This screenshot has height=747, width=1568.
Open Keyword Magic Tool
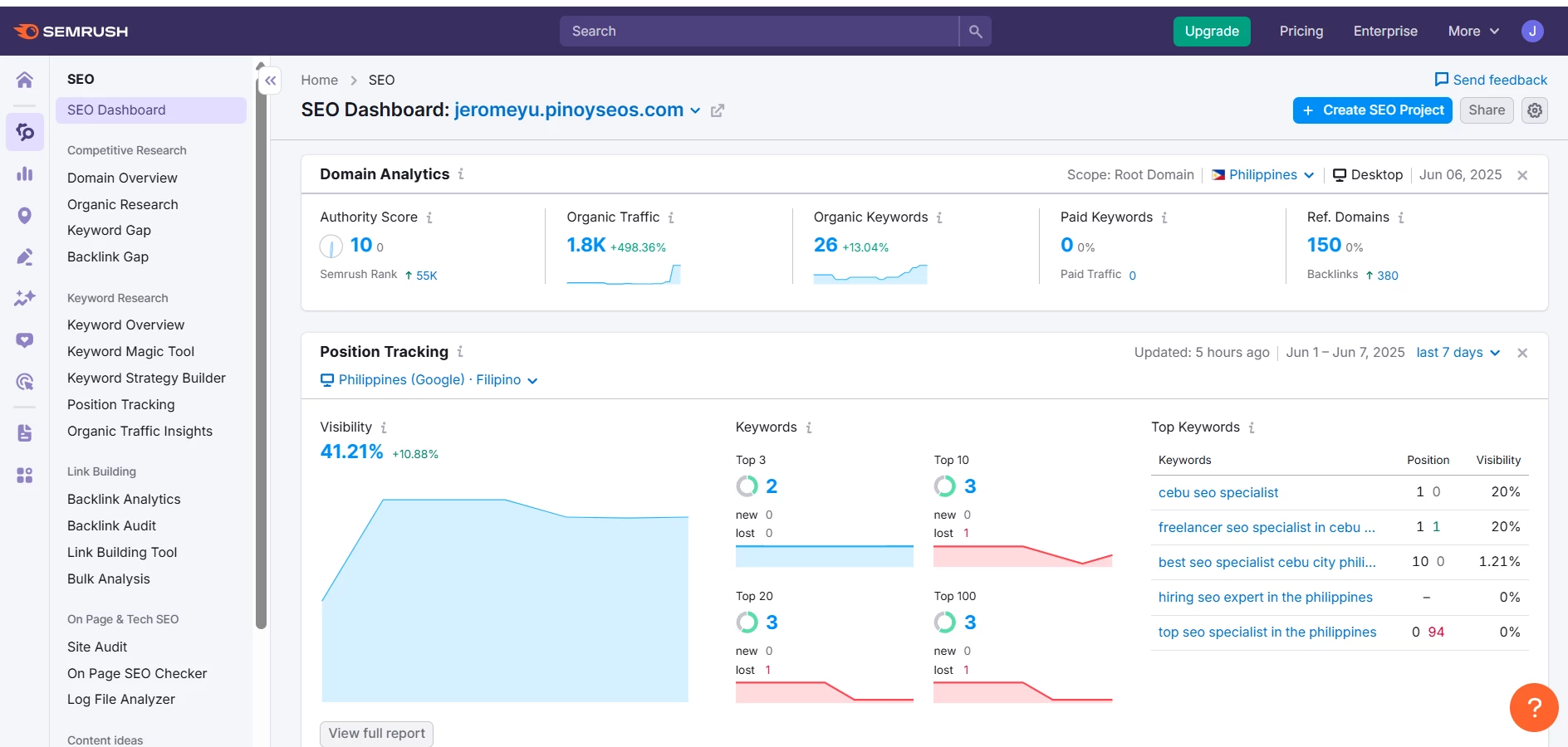[x=130, y=352]
